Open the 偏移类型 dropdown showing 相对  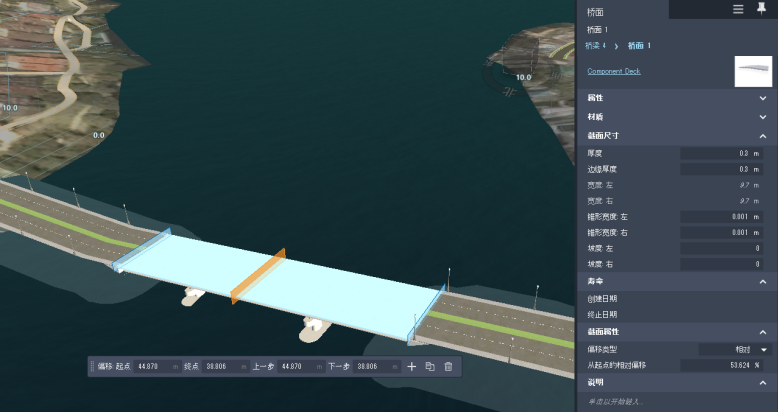735,349
